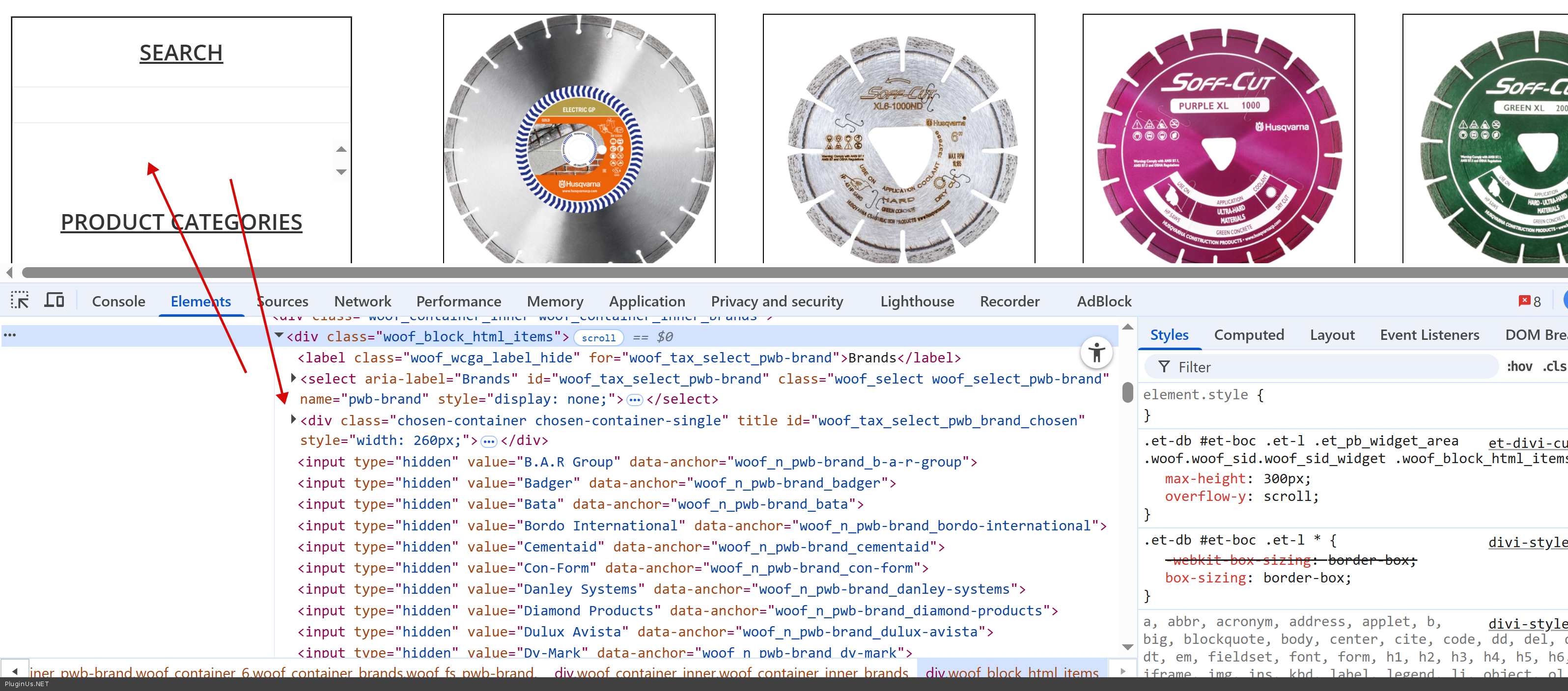
Task: Click the ellipsis icon inside select element
Action: coord(634,400)
